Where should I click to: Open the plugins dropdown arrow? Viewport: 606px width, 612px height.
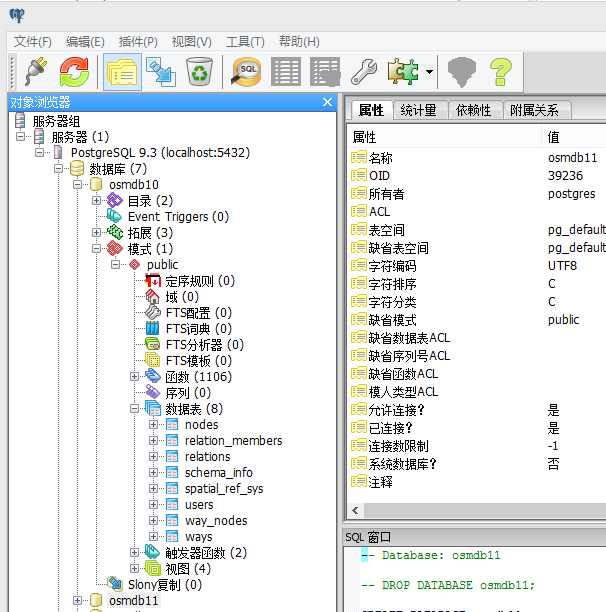coord(429,71)
